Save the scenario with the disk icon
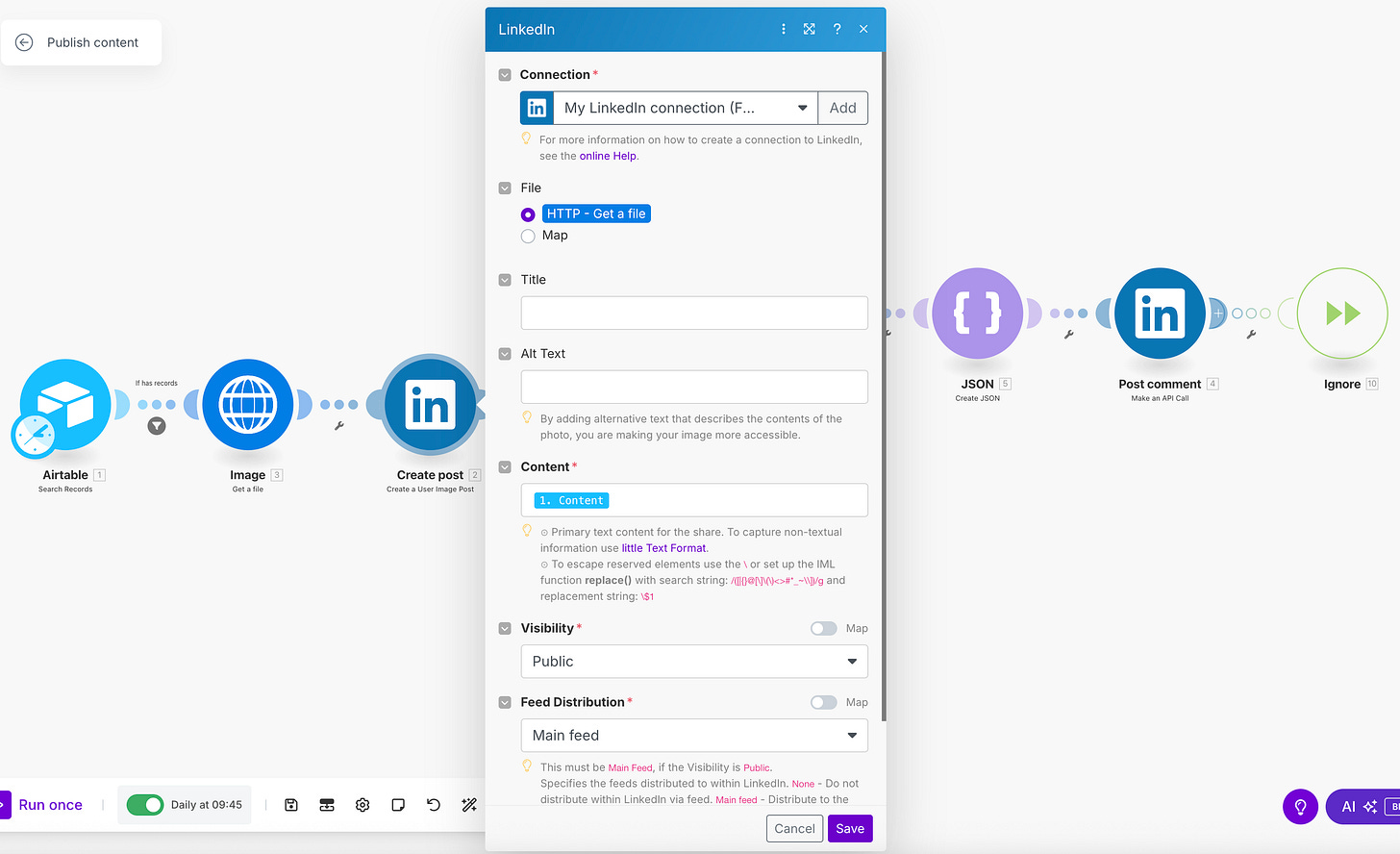This screenshot has width=1400, height=854. 291,805
